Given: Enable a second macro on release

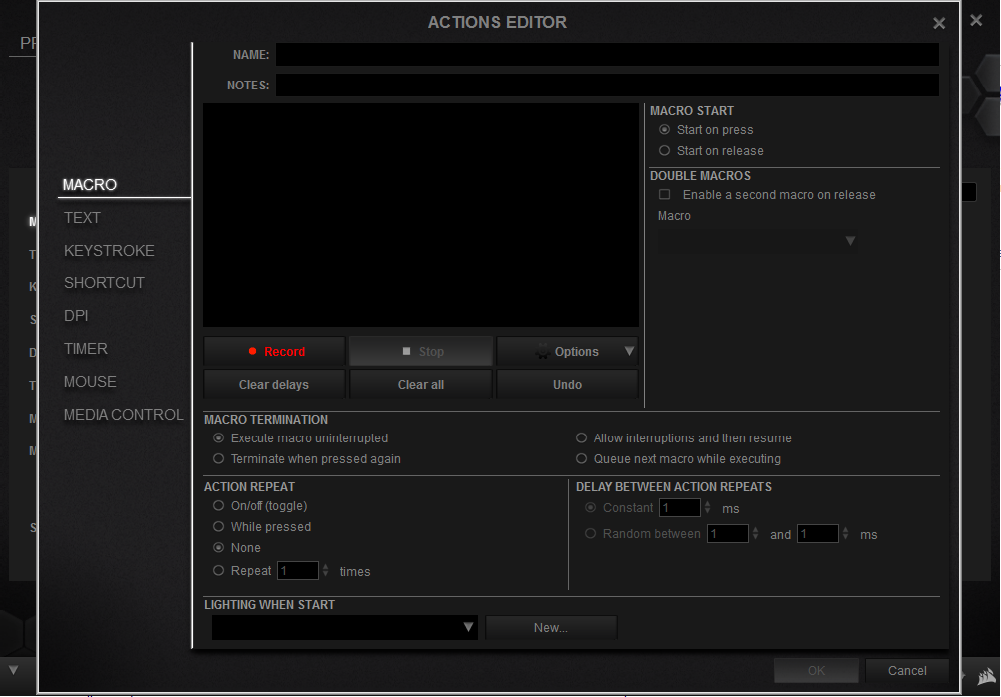Looking at the screenshot, I should pyautogui.click(x=665, y=195).
